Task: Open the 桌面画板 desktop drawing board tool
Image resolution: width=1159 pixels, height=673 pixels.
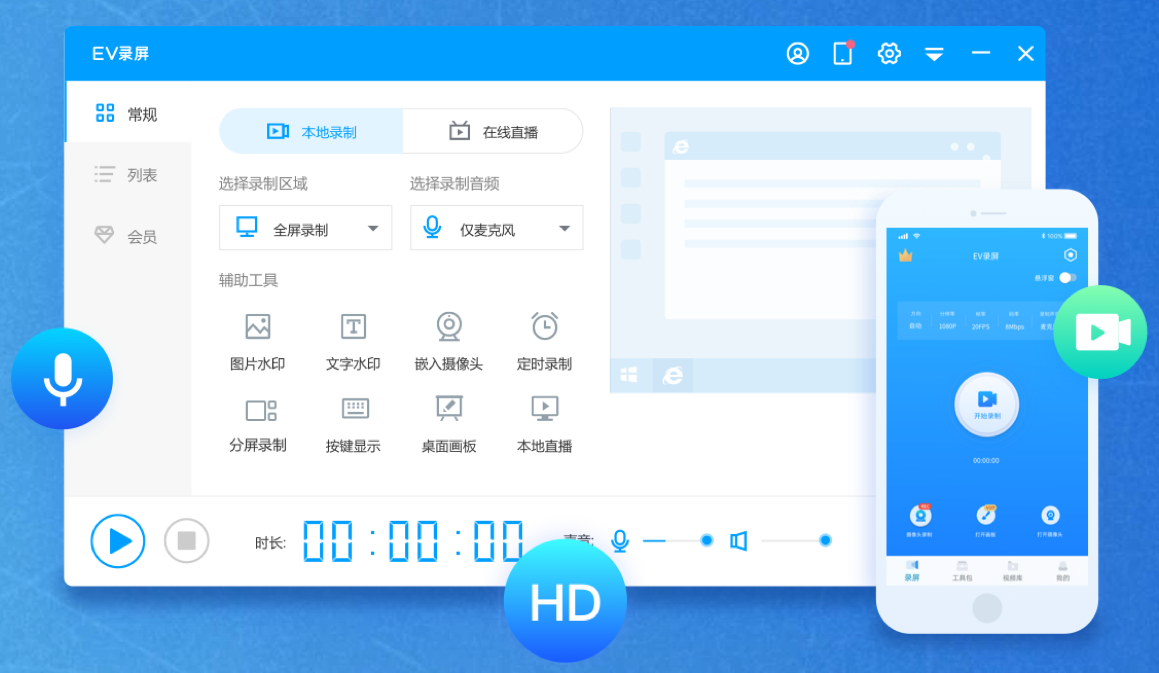Action: (449, 424)
